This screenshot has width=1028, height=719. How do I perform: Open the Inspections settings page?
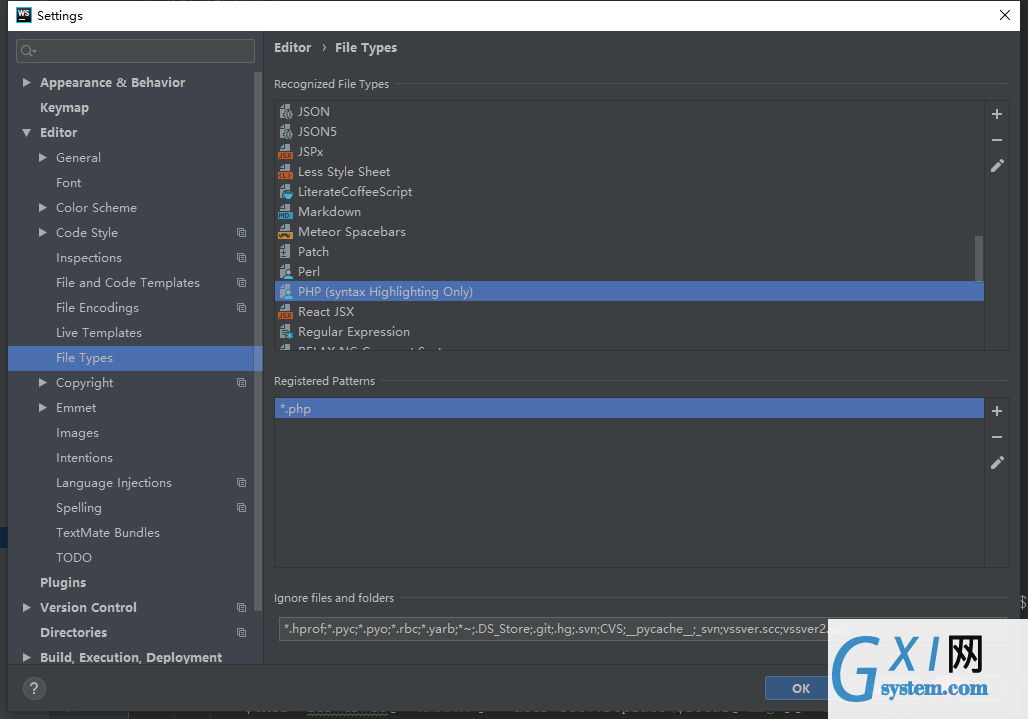(89, 258)
